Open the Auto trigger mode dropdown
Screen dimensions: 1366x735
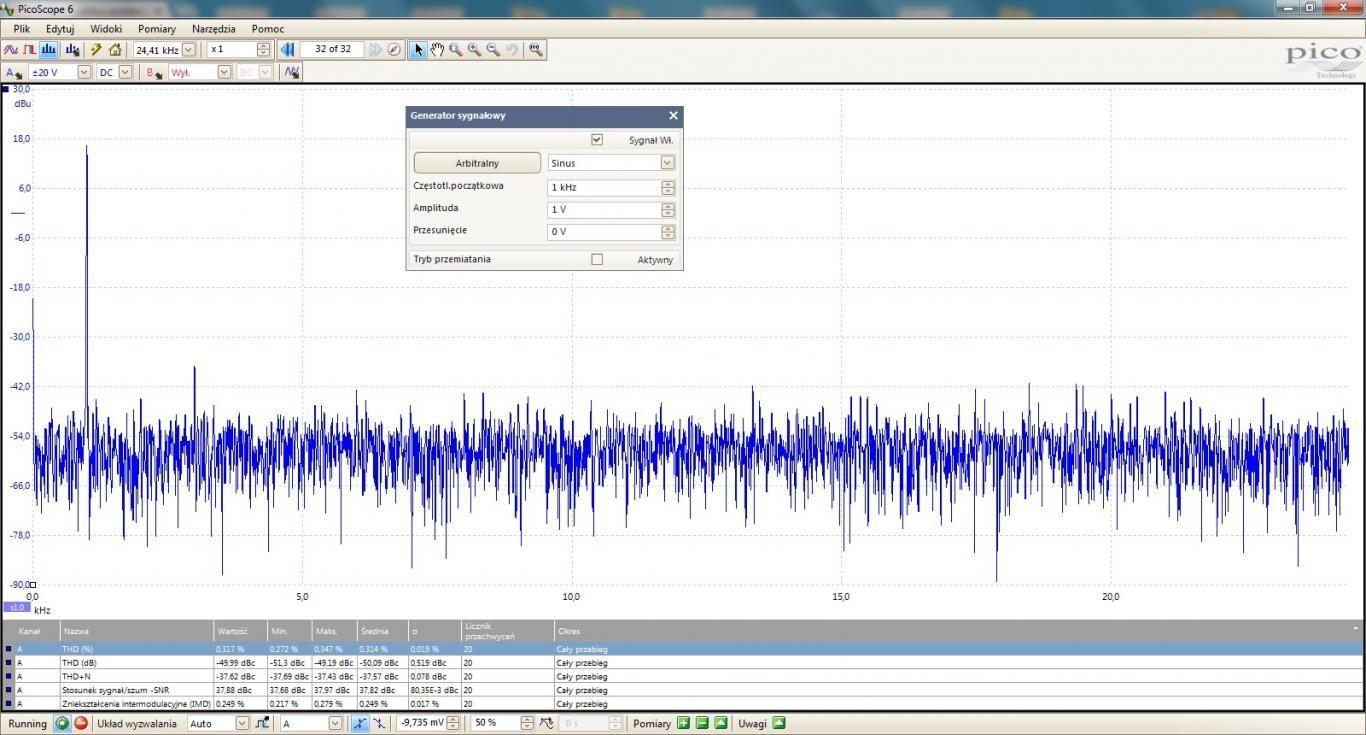tap(242, 723)
